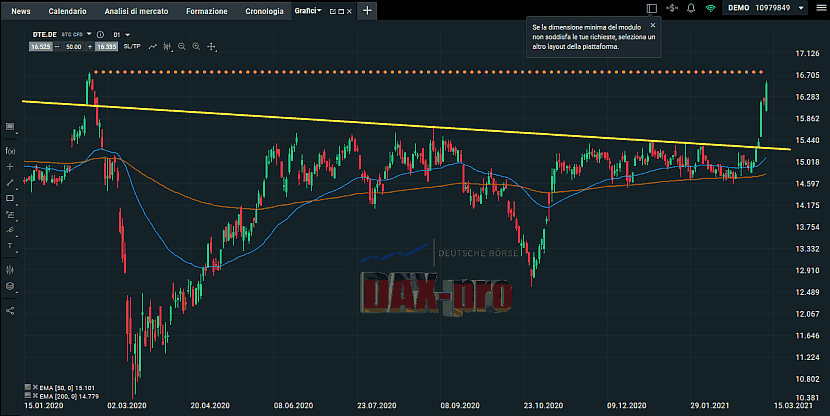The width and height of the screenshot is (830, 416).
Task: Select the rectangle shape tool
Action: coord(10,198)
